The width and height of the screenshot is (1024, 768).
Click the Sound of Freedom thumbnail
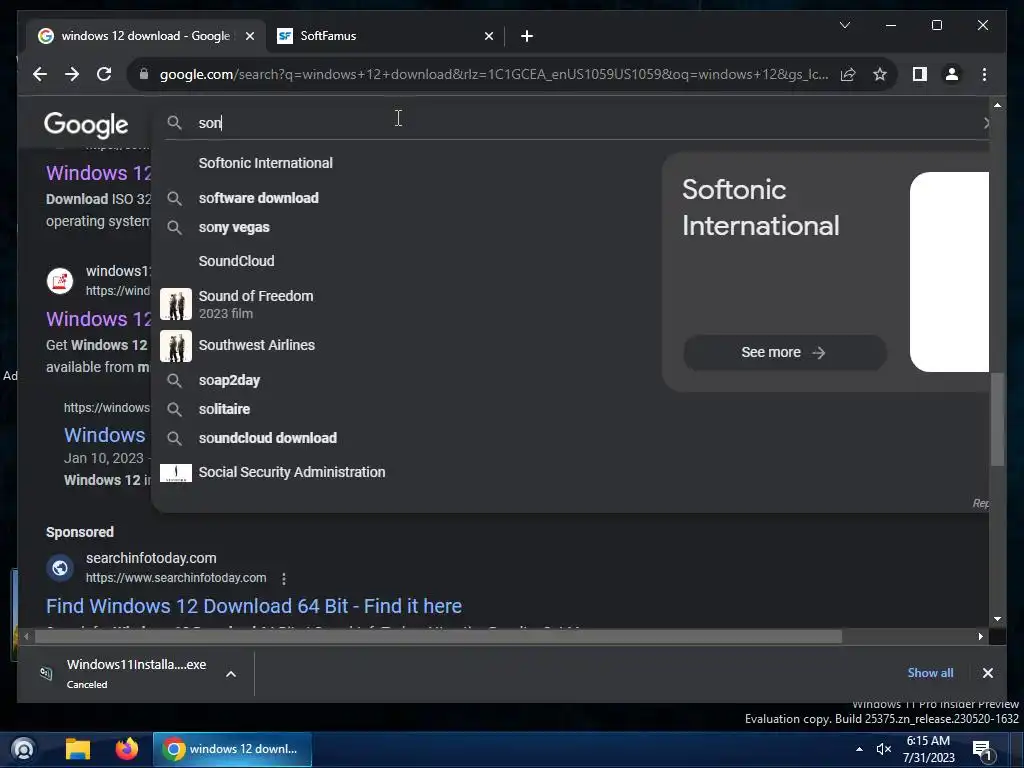pos(176,304)
